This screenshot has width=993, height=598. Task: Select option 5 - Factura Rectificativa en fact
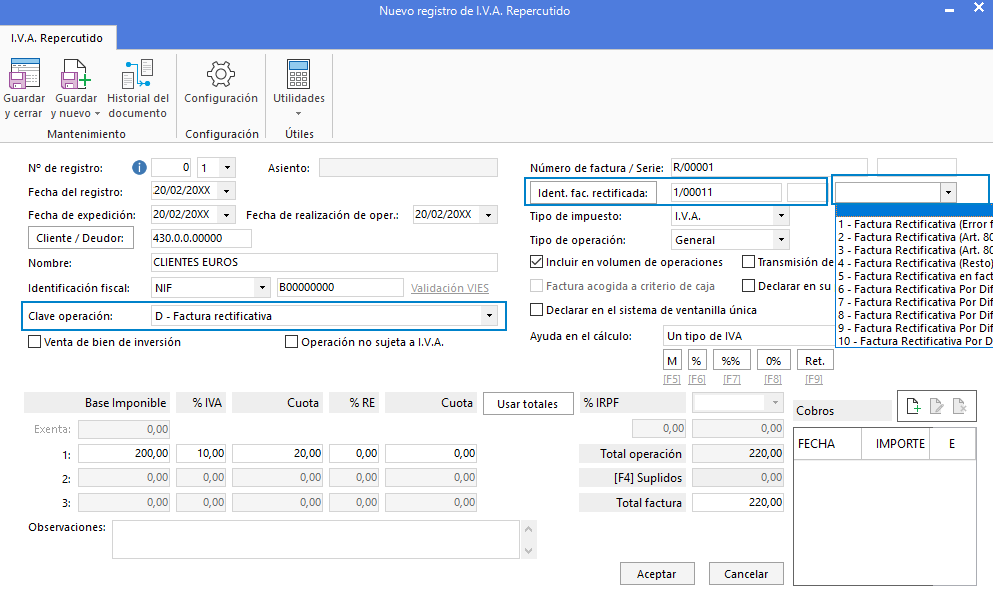914,276
